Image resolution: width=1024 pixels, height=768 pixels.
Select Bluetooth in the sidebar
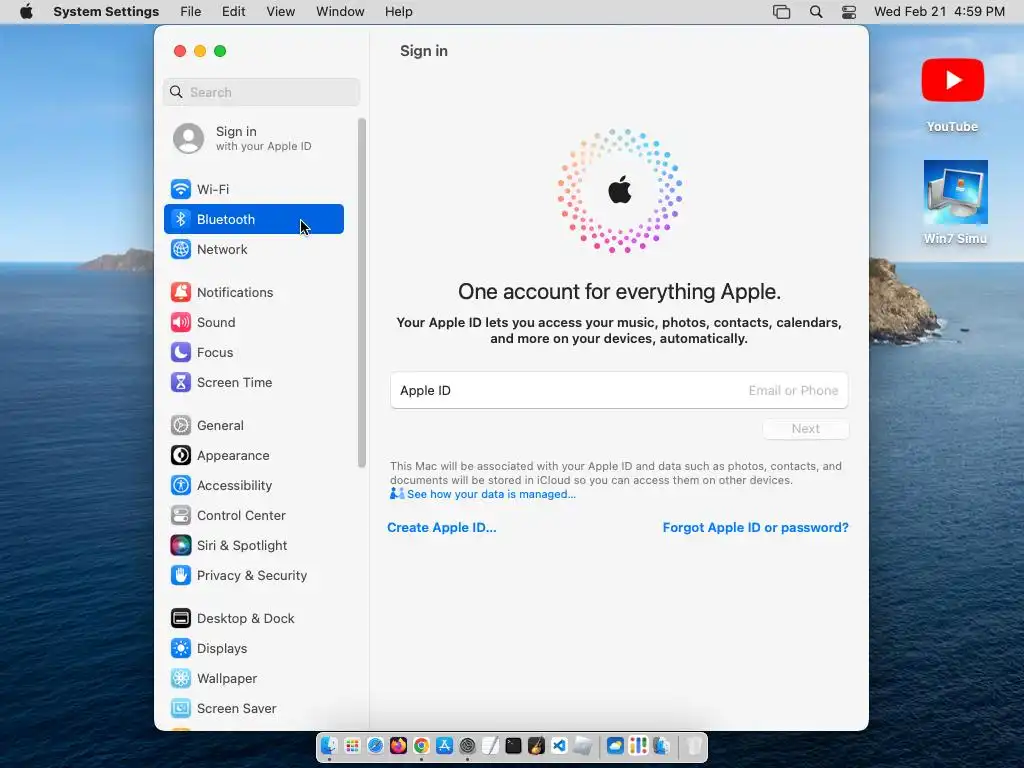point(253,219)
